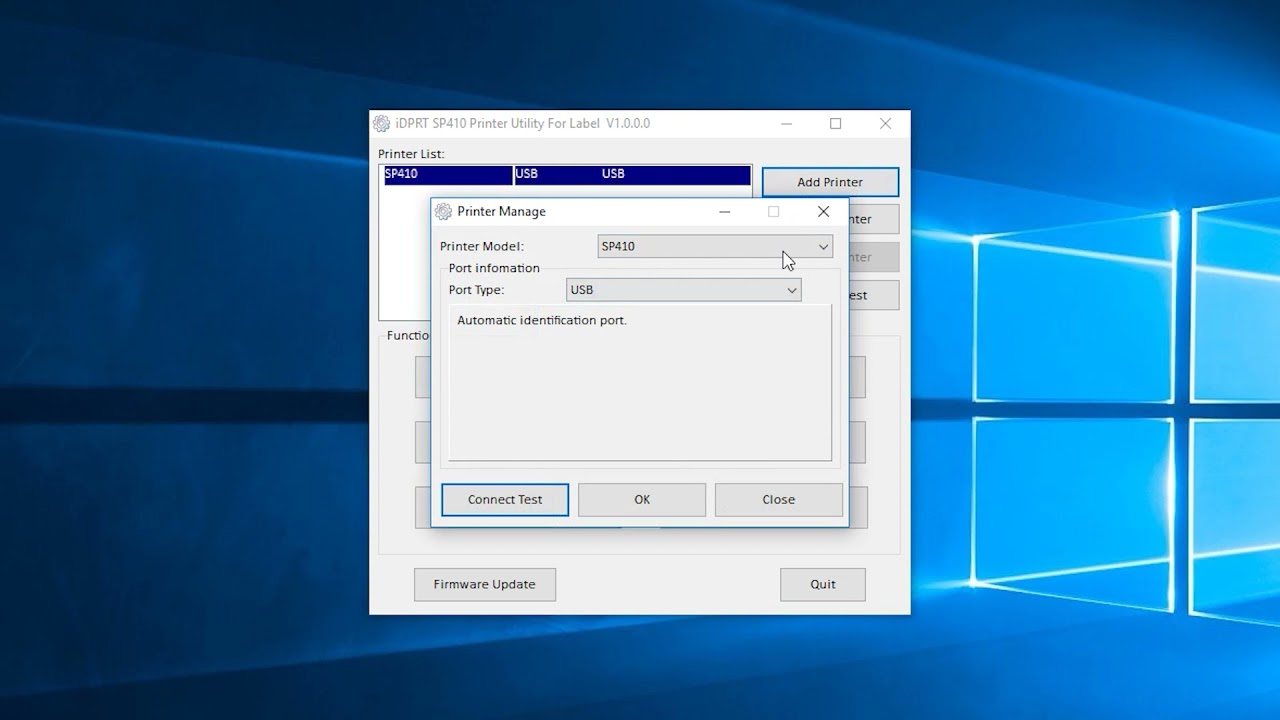
Task: Click the Printer Manage gear icon
Action: point(443,212)
